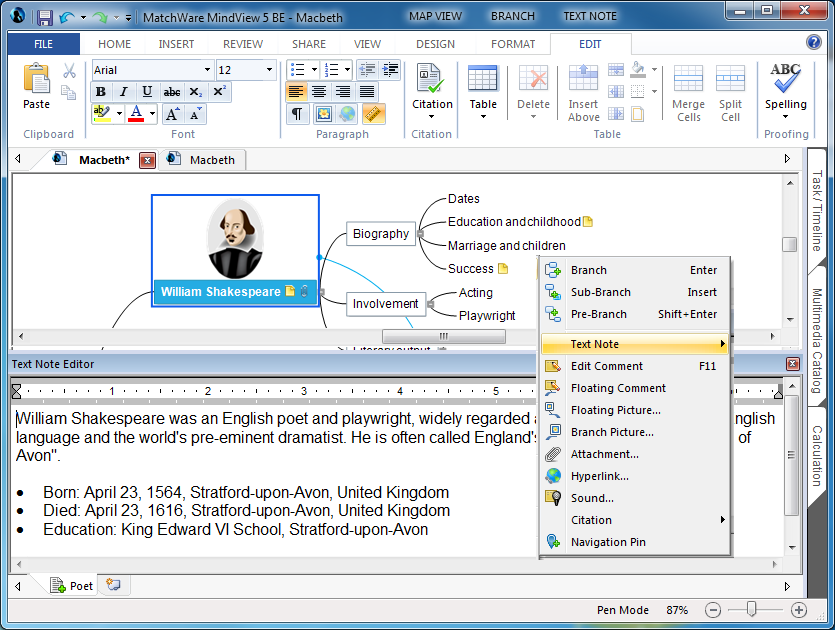
Task: Insert hyperlink using globe icon in Paragraph group
Action: pyautogui.click(x=347, y=114)
